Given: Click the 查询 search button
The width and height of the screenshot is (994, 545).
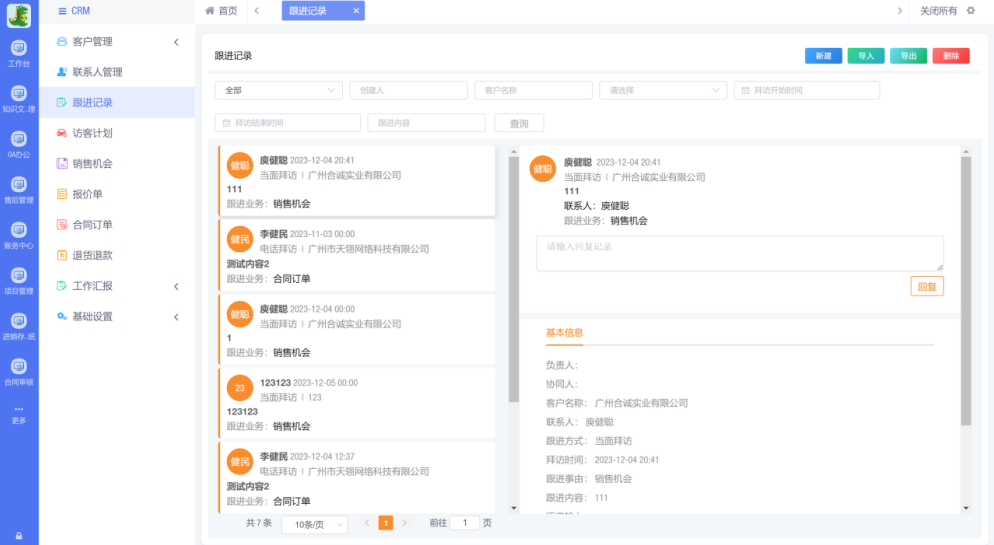Looking at the screenshot, I should pos(519,123).
